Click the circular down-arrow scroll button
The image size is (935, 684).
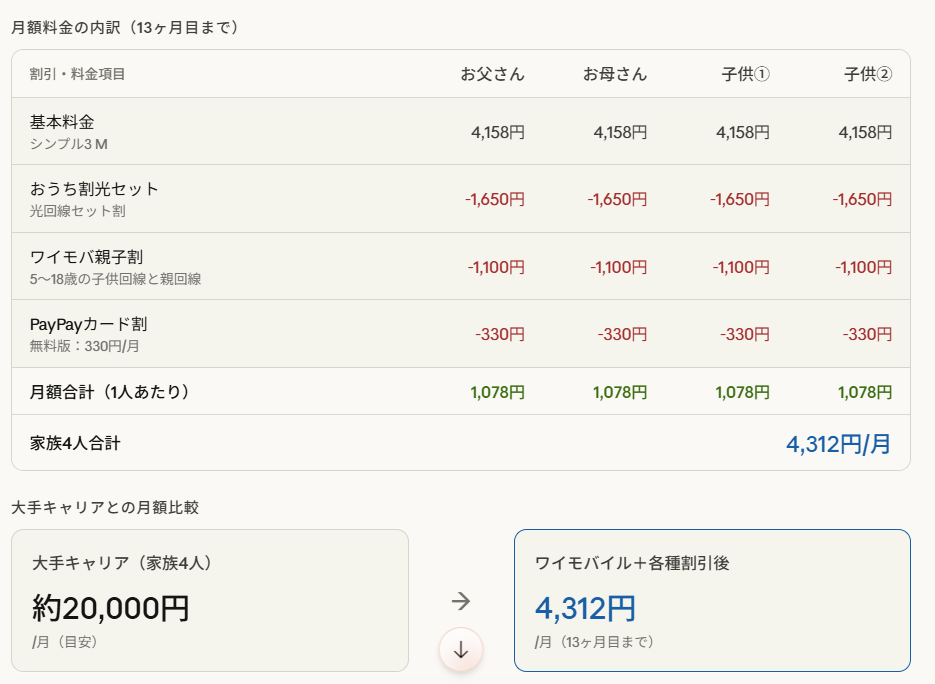461,649
